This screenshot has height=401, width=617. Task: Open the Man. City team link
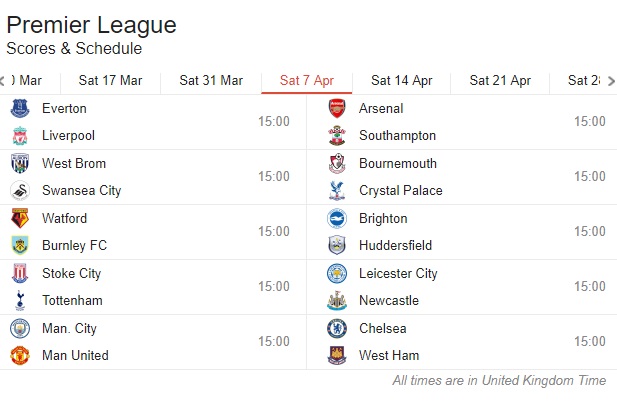[x=69, y=328]
